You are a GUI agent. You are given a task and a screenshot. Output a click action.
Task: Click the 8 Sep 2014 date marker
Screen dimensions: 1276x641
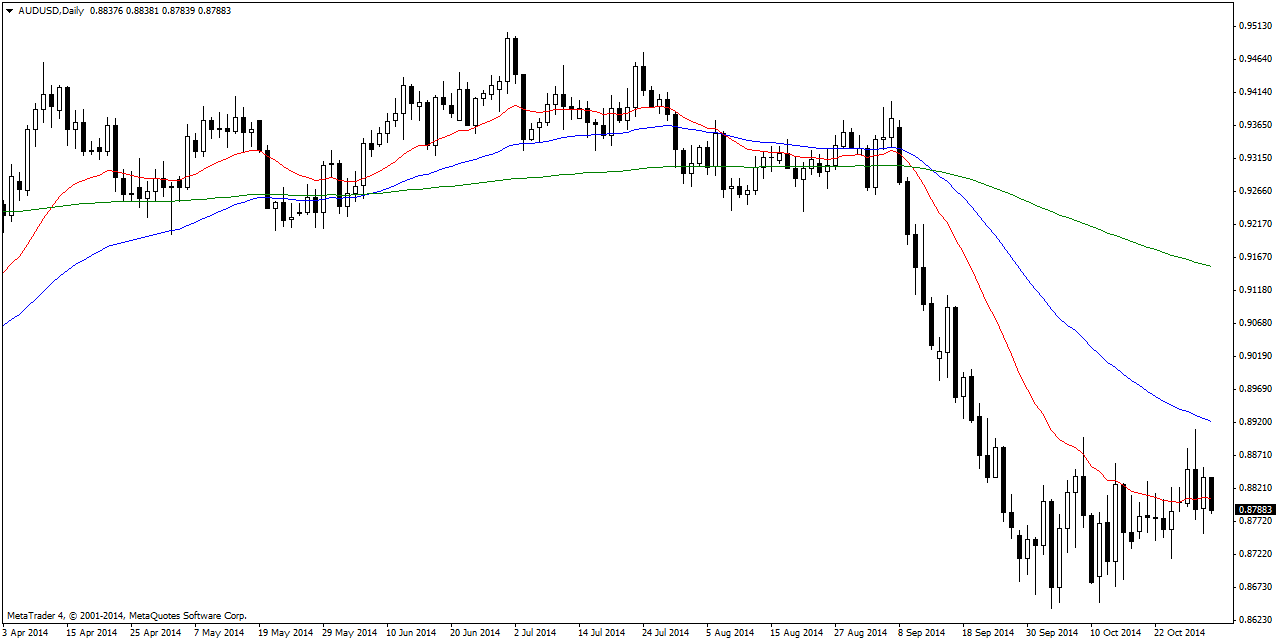pos(921,633)
